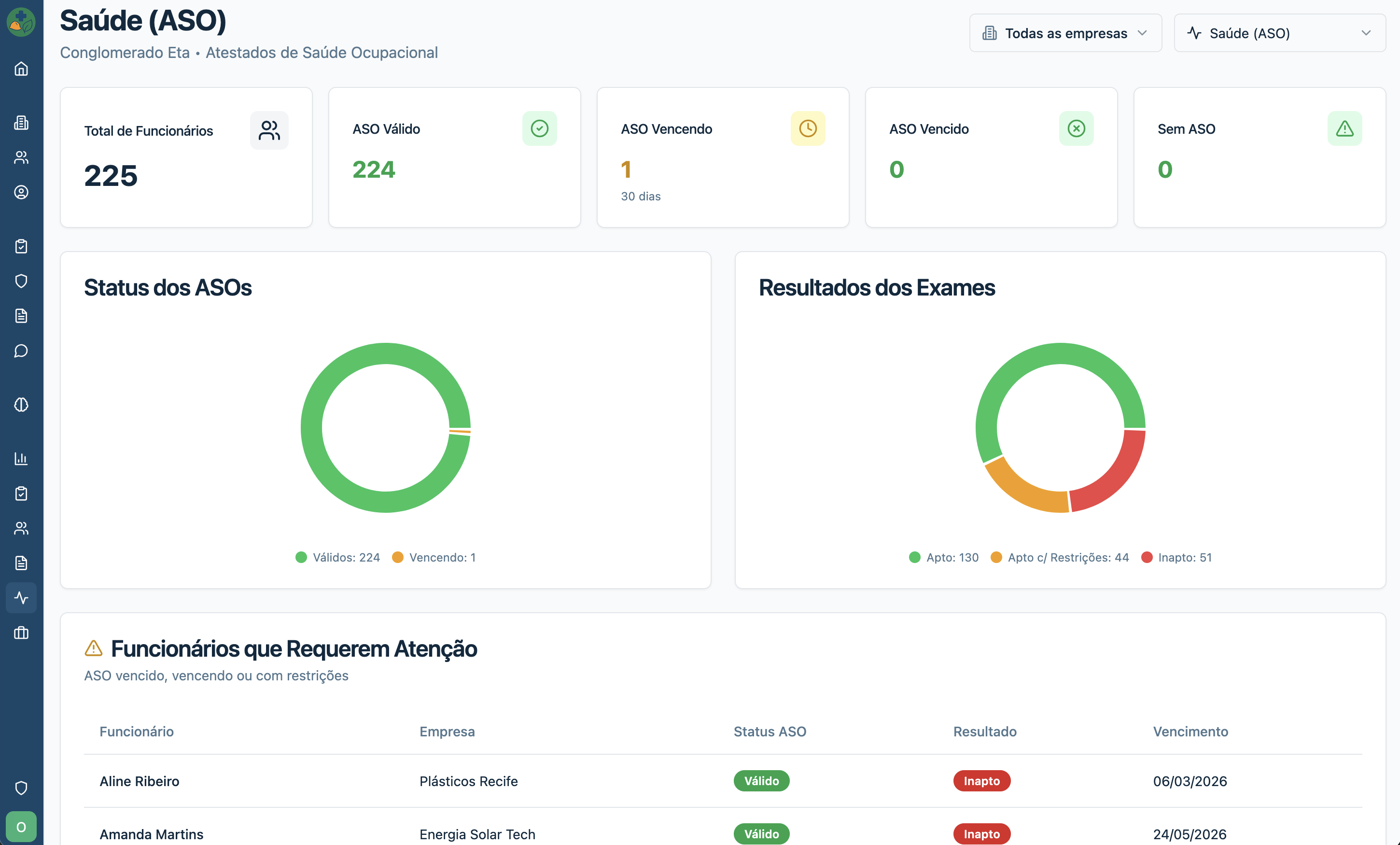Viewport: 1400px width, 845px height.
Task: Click the Funcionário column header
Action: coord(136,732)
